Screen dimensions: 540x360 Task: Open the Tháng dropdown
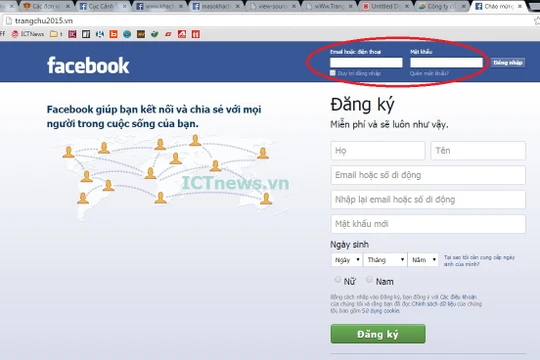(x=385, y=260)
